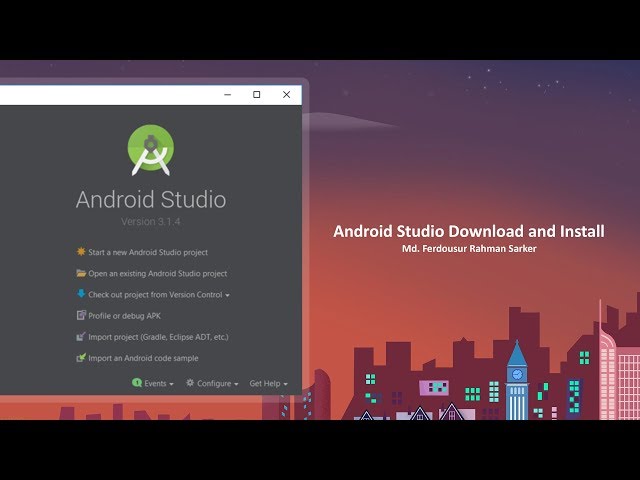Start a new Android Studio project
The image size is (640, 480).
click(x=148, y=252)
